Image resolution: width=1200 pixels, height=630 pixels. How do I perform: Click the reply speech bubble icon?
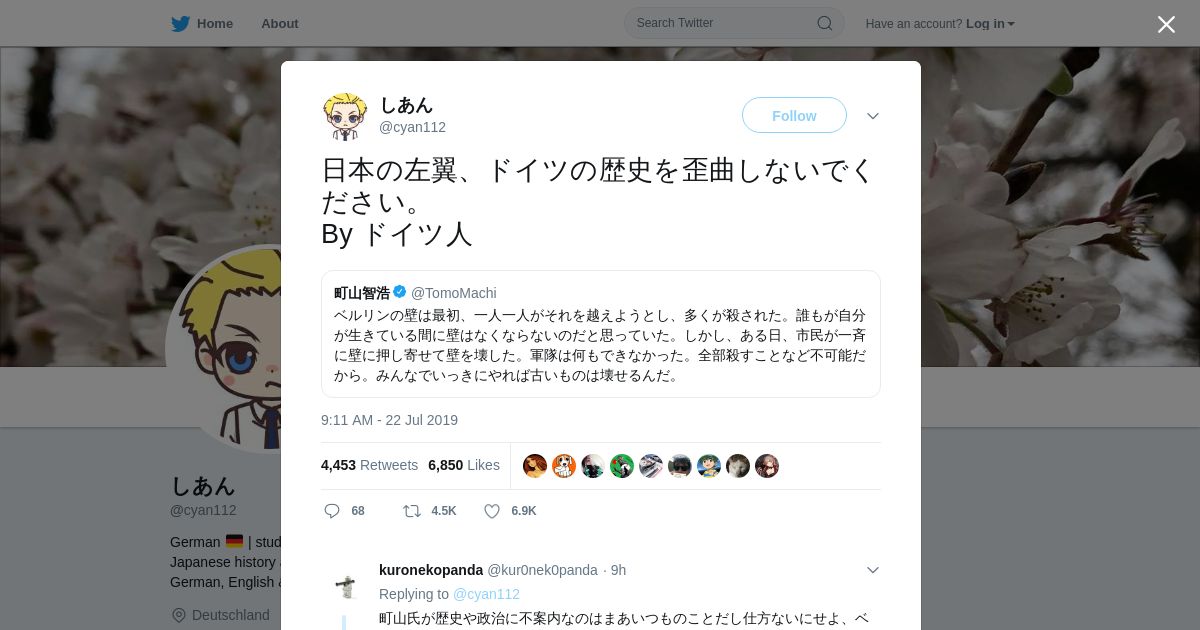[332, 511]
